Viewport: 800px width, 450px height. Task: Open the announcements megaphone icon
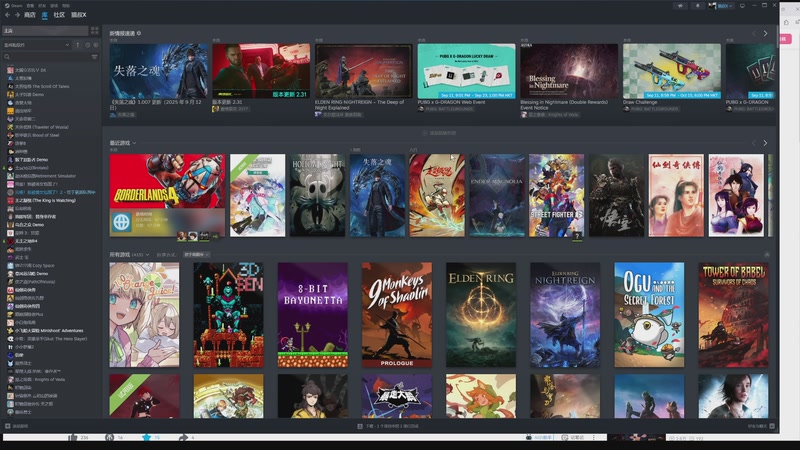(680, 6)
